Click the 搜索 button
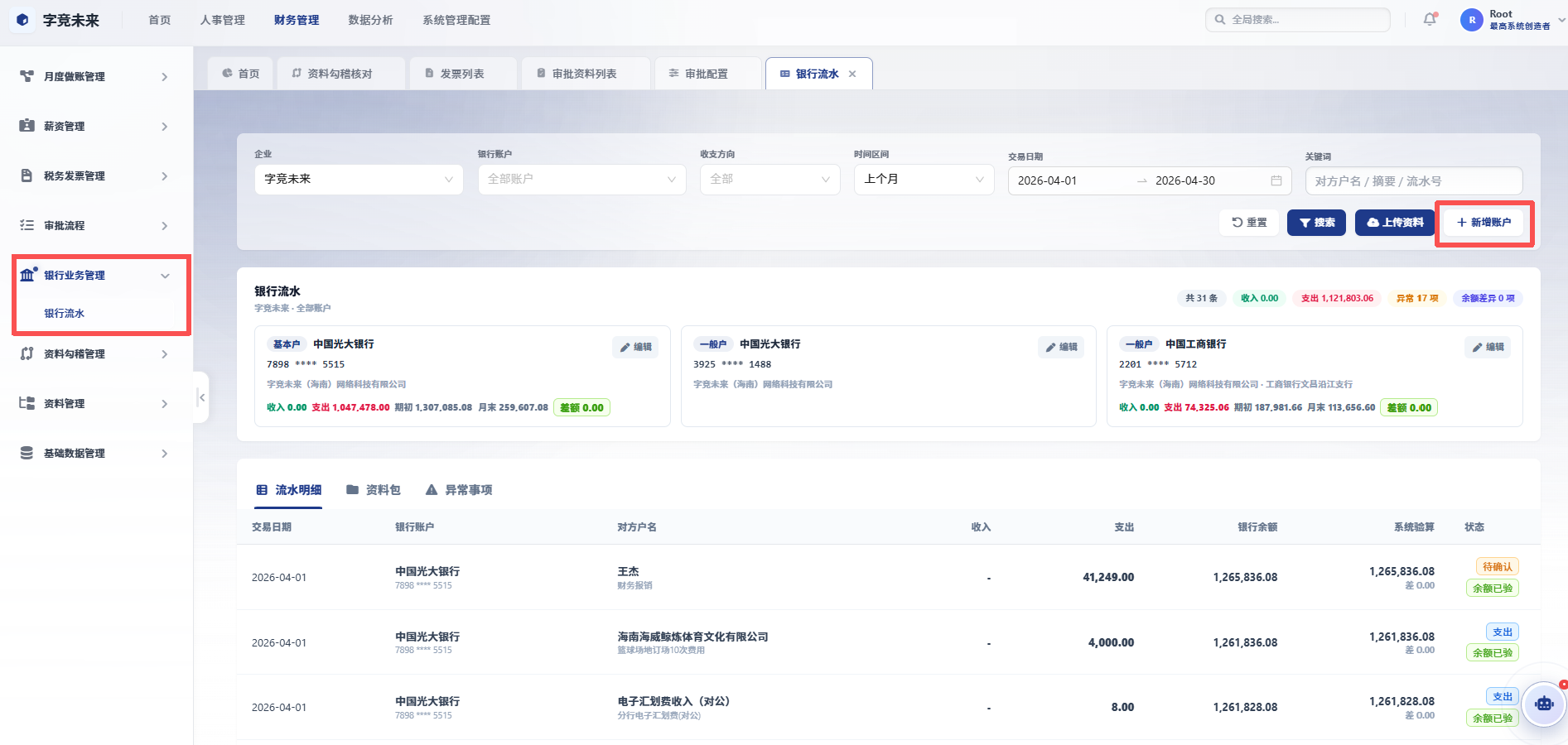 tap(1317, 223)
